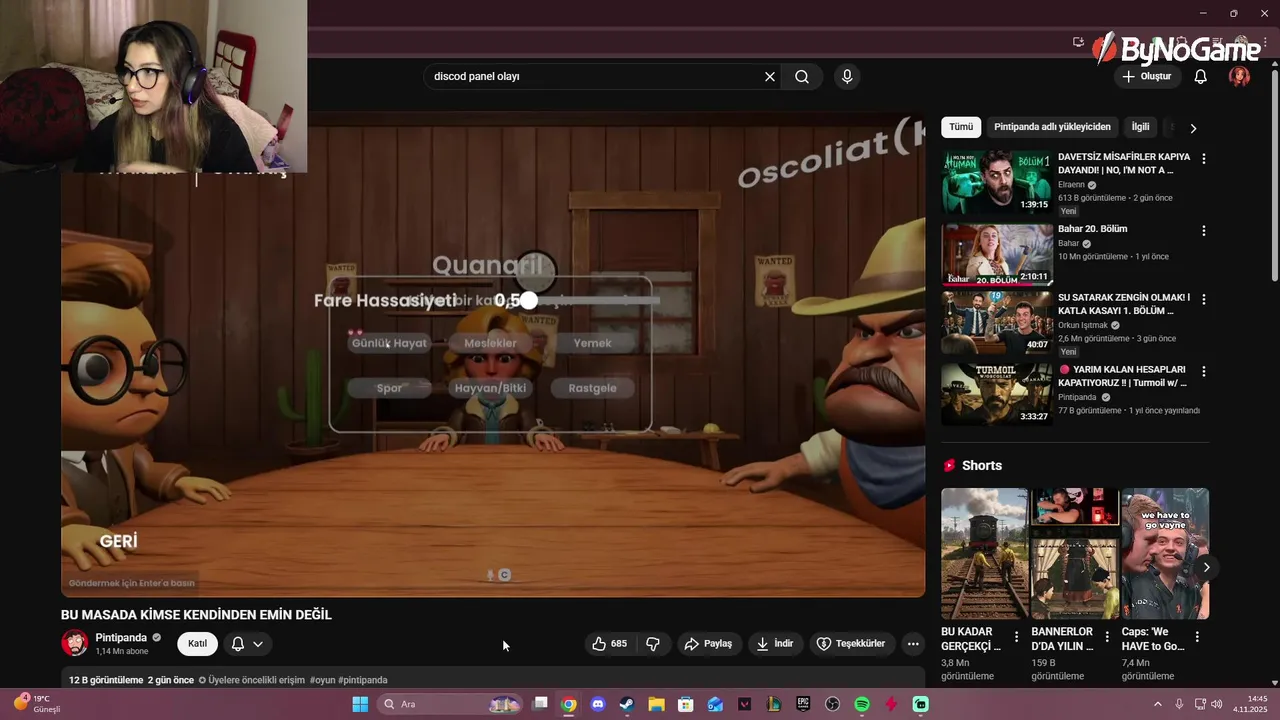Dislike the video with thumbs down
This screenshot has height=720, width=1280.
pos(653,644)
